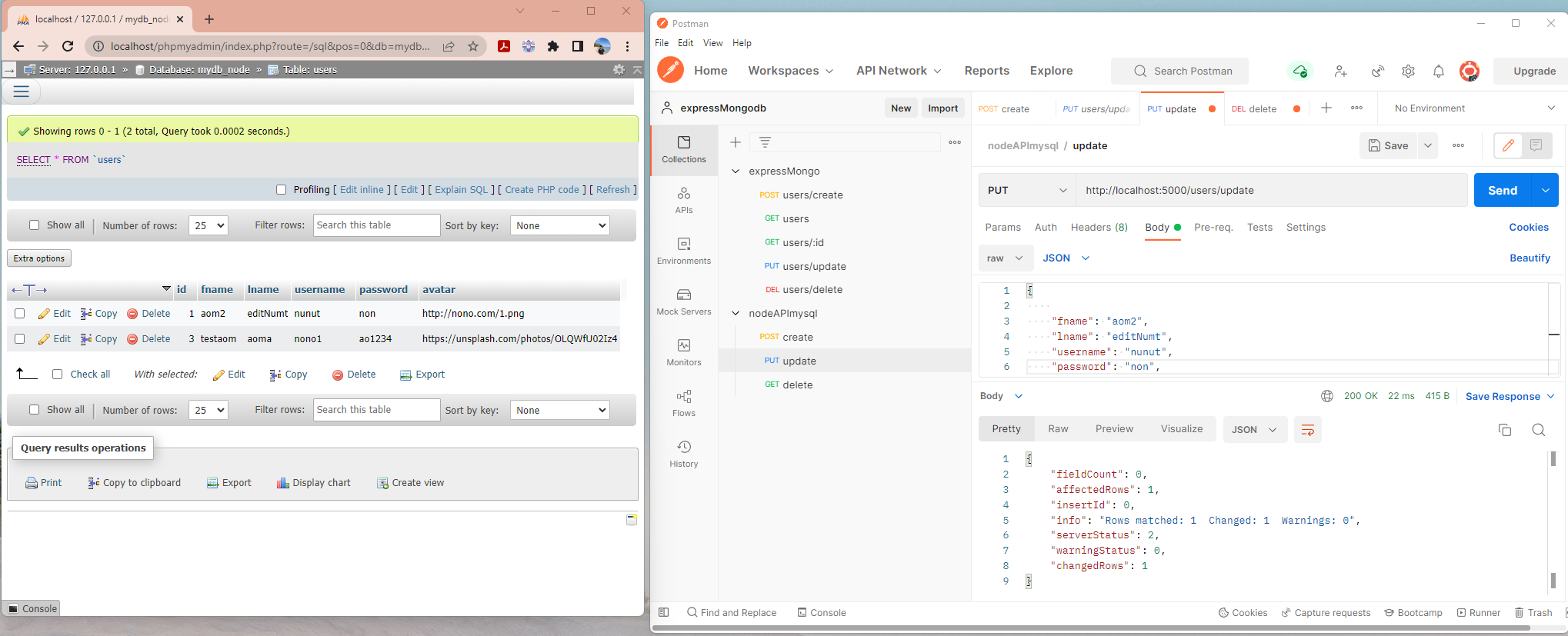Click the notifications bell in Postman

tap(1438, 71)
